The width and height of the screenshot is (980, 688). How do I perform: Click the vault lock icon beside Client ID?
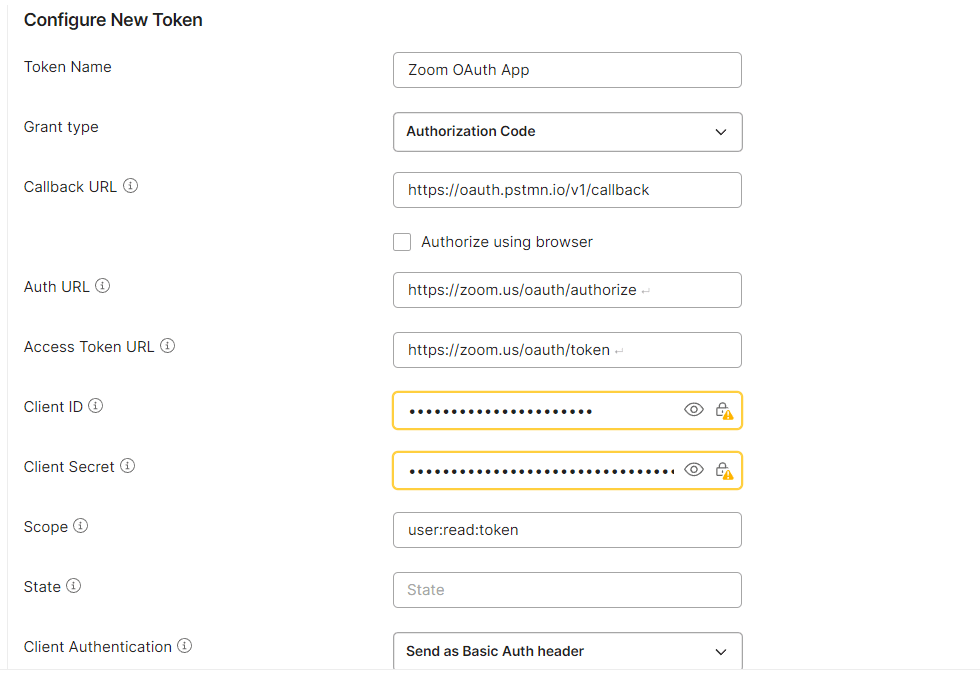[x=724, y=410]
